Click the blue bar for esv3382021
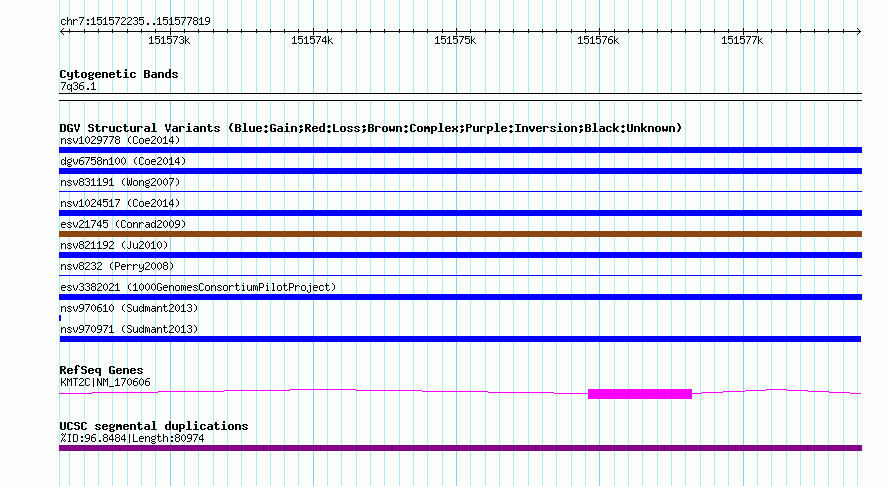 click(x=460, y=297)
